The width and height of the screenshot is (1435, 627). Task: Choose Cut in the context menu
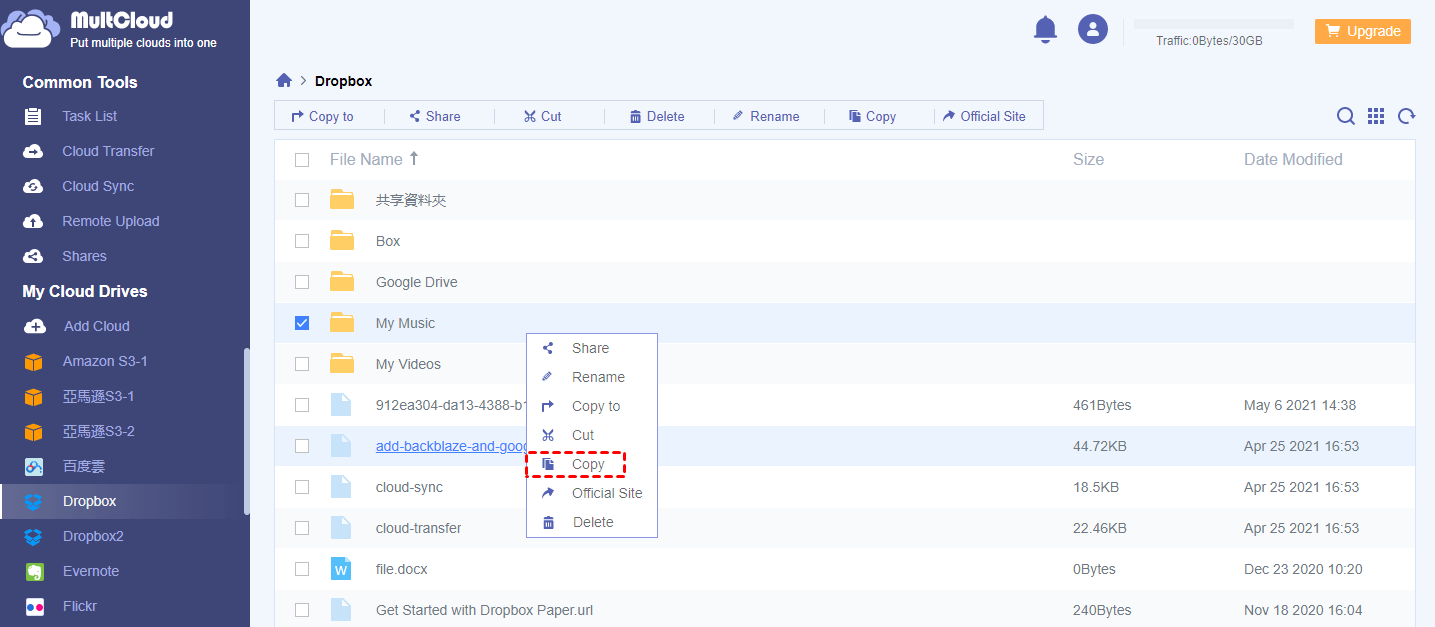click(x=591, y=435)
